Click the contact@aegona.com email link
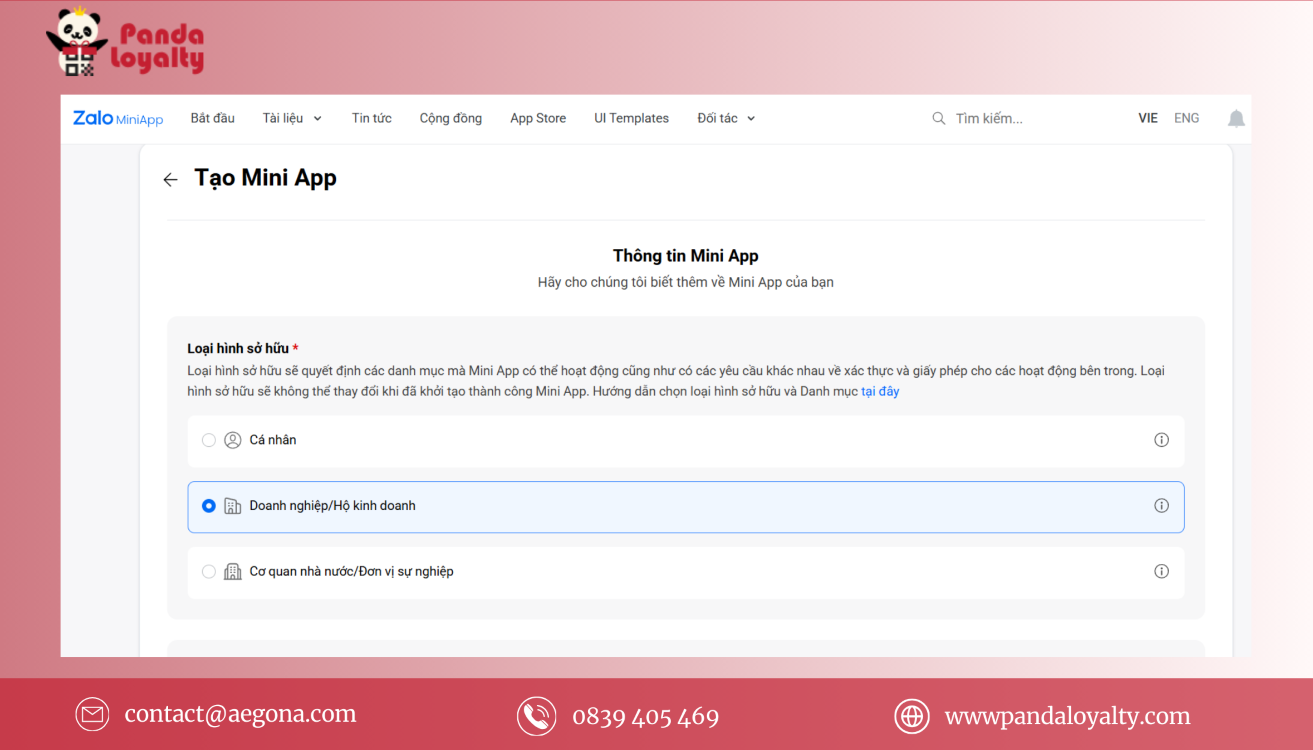This screenshot has height=750, width=1313. [240, 714]
